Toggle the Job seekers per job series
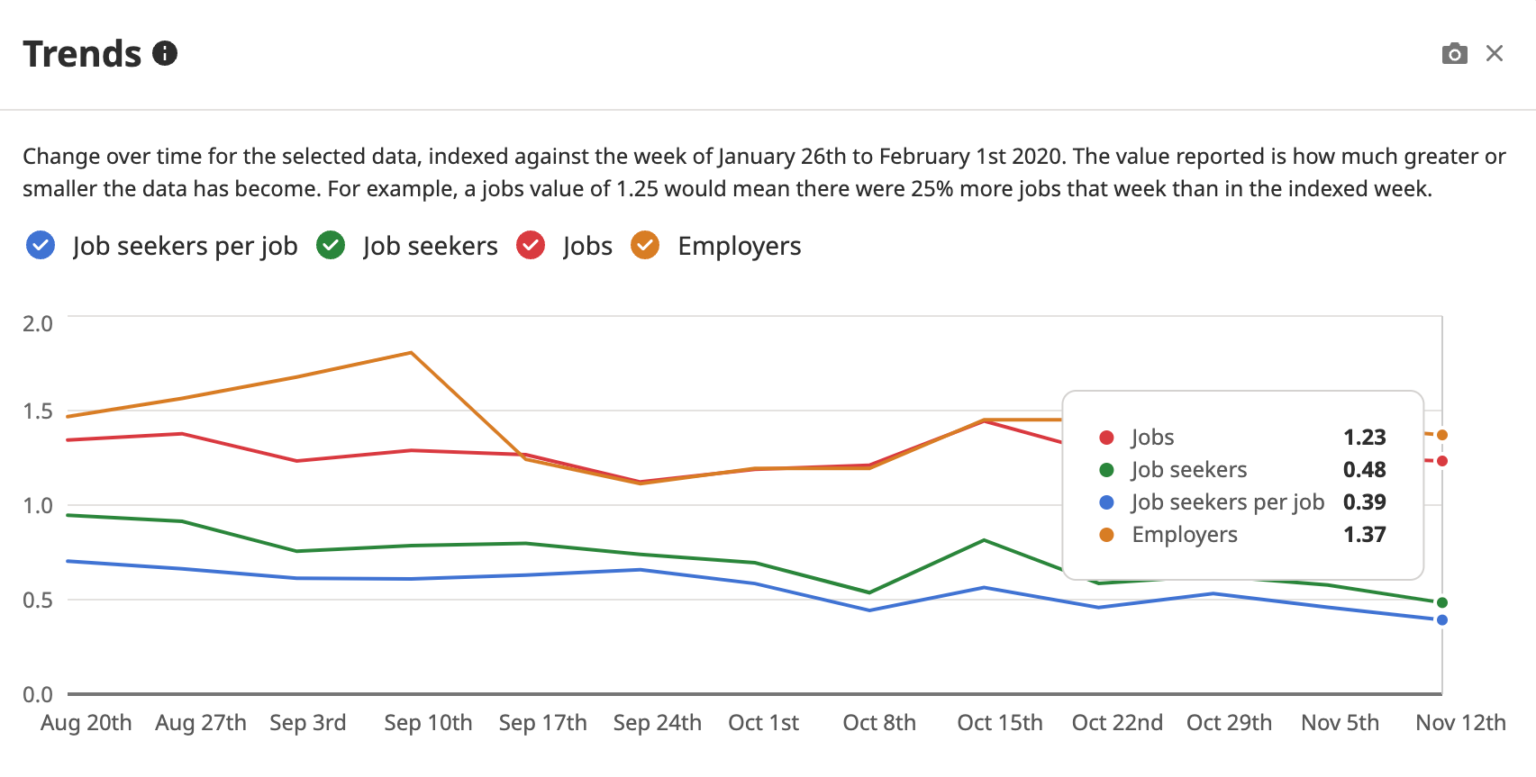This screenshot has width=1536, height=777. (184, 245)
